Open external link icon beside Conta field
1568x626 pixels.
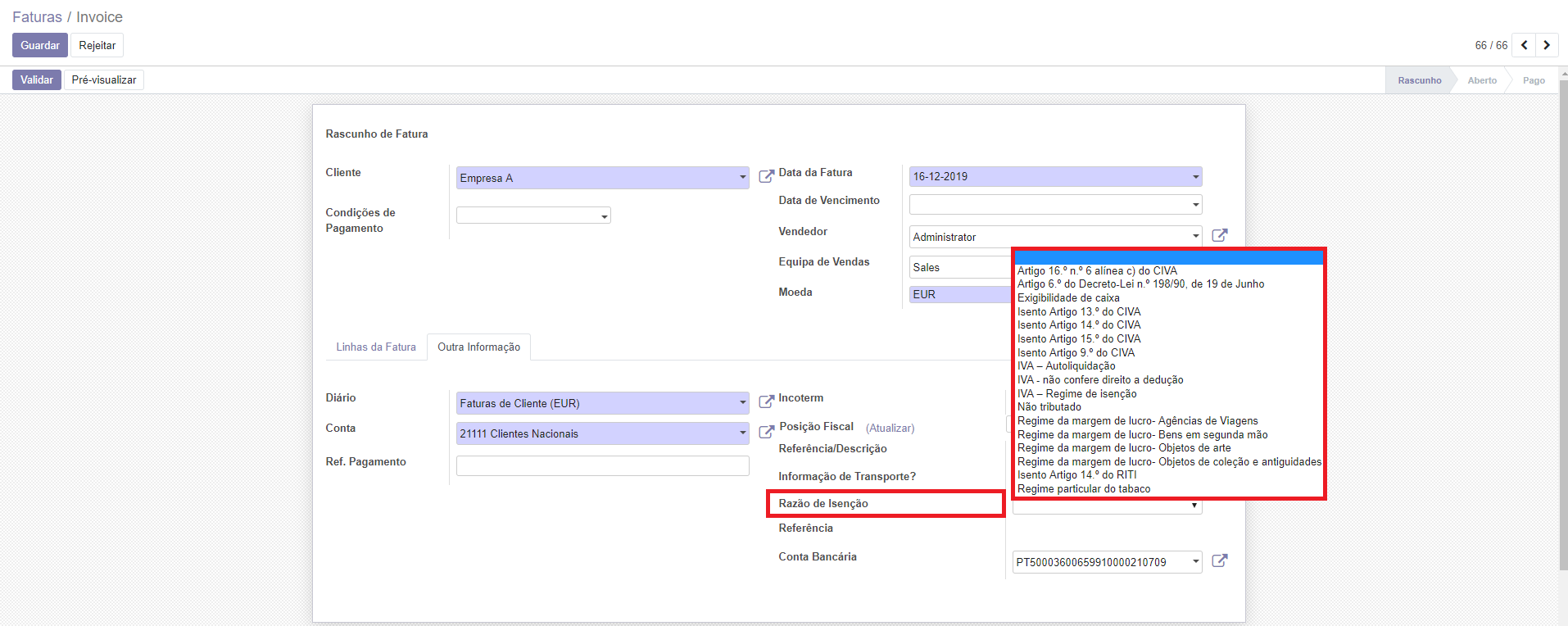[x=766, y=432]
